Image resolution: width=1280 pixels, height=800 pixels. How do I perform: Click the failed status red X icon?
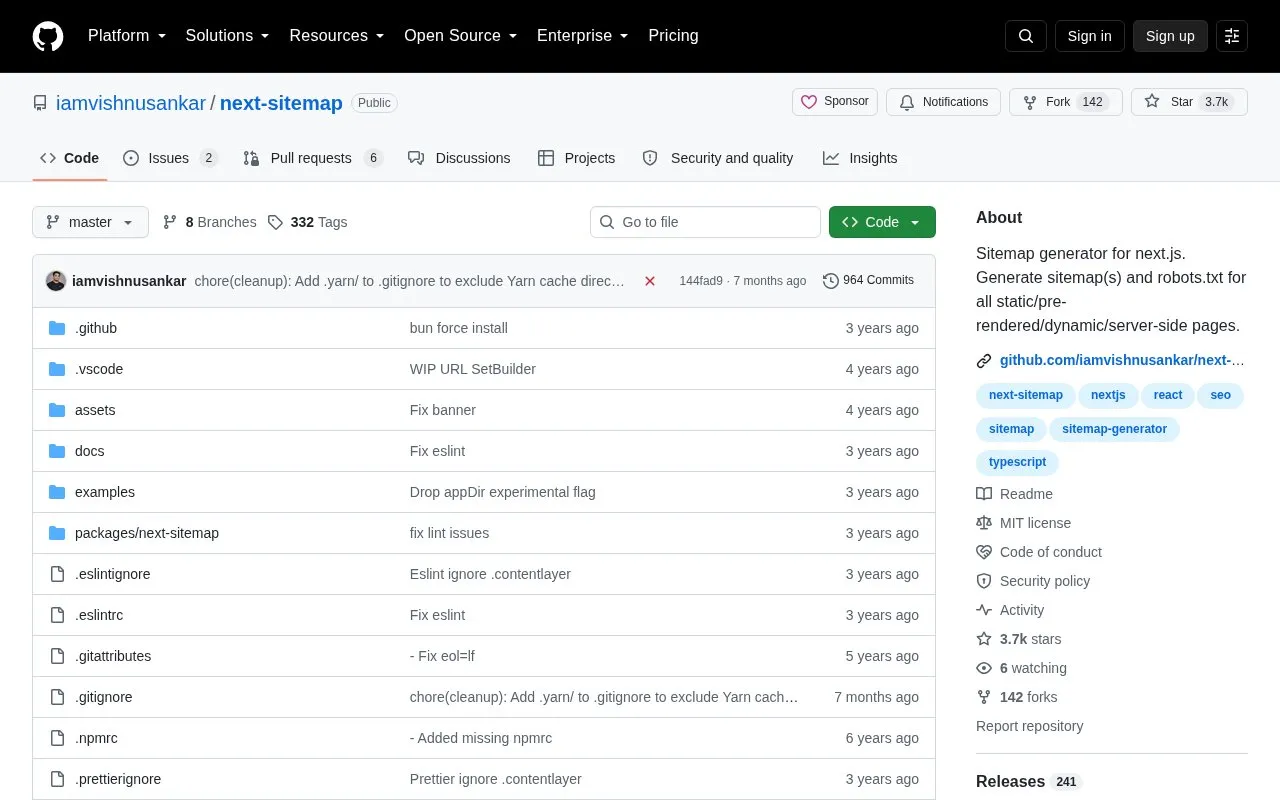point(650,281)
